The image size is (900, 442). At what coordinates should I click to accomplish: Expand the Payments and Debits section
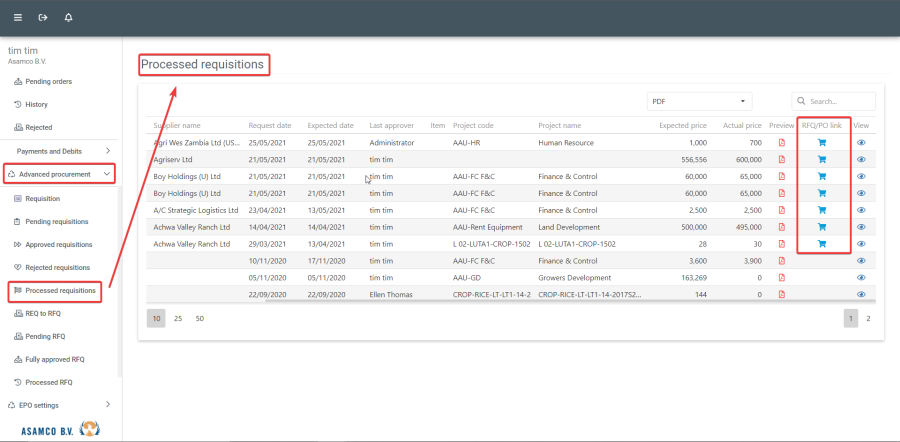[60, 151]
